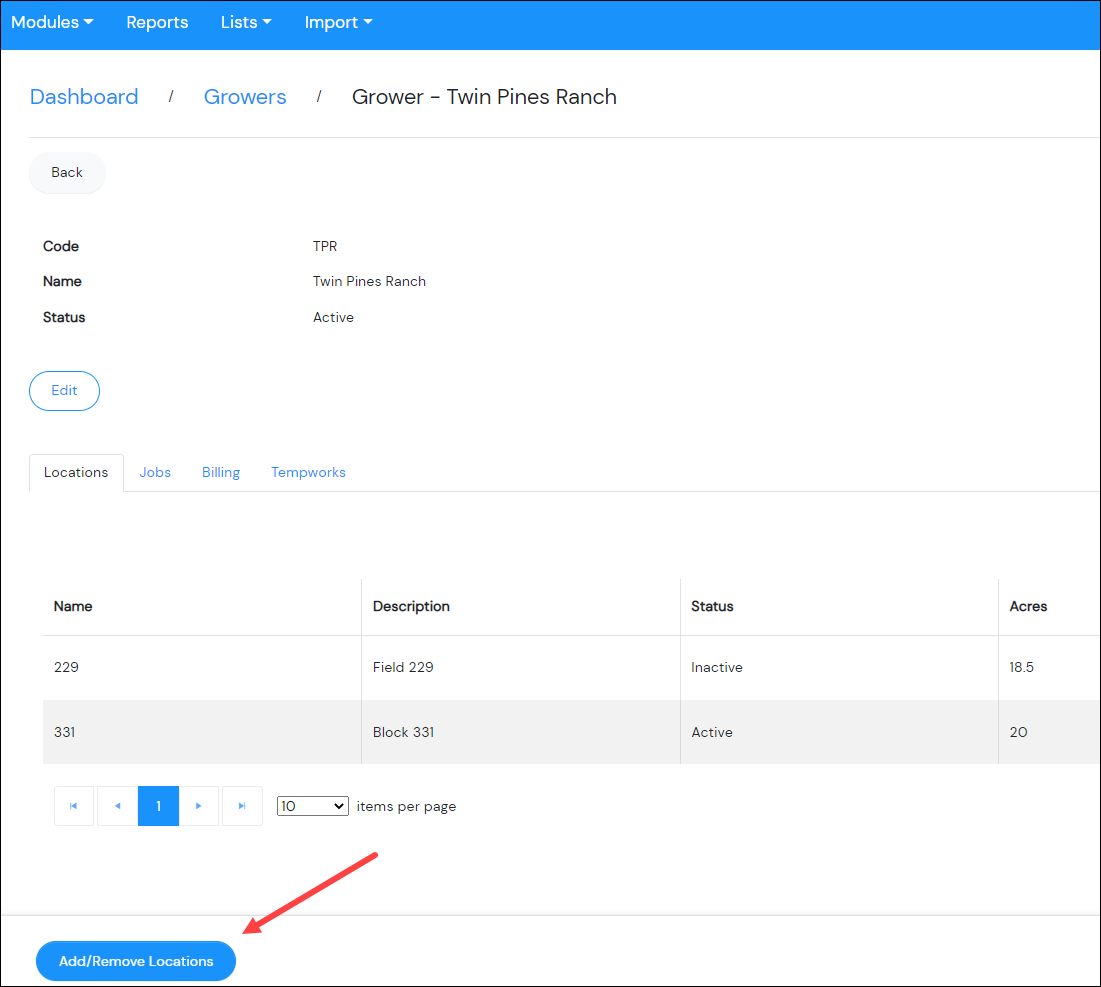Go to last page pagination icon

[x=242, y=806]
